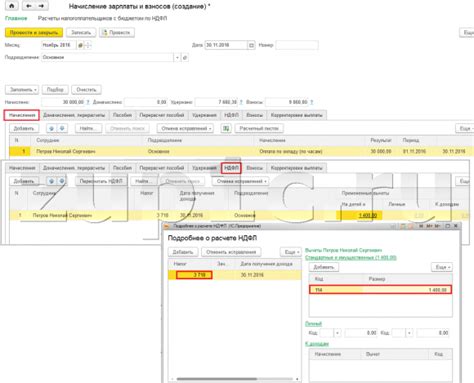Move row down in the Начисления tab toolbar
The image size is (474, 383).
coord(62,128)
